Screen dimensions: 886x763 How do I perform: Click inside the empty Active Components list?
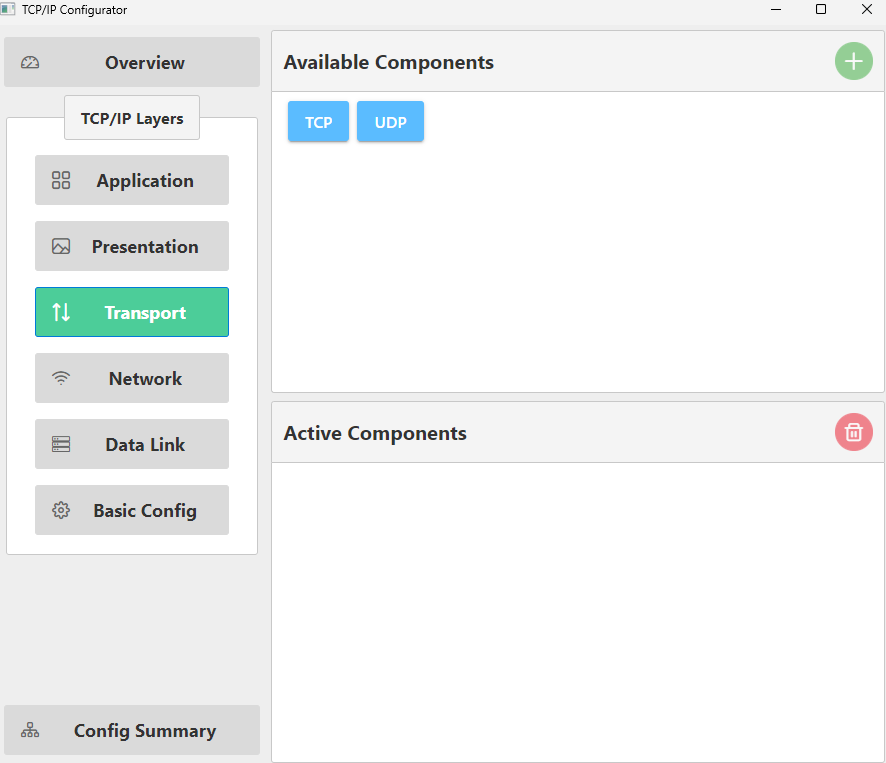click(x=577, y=610)
